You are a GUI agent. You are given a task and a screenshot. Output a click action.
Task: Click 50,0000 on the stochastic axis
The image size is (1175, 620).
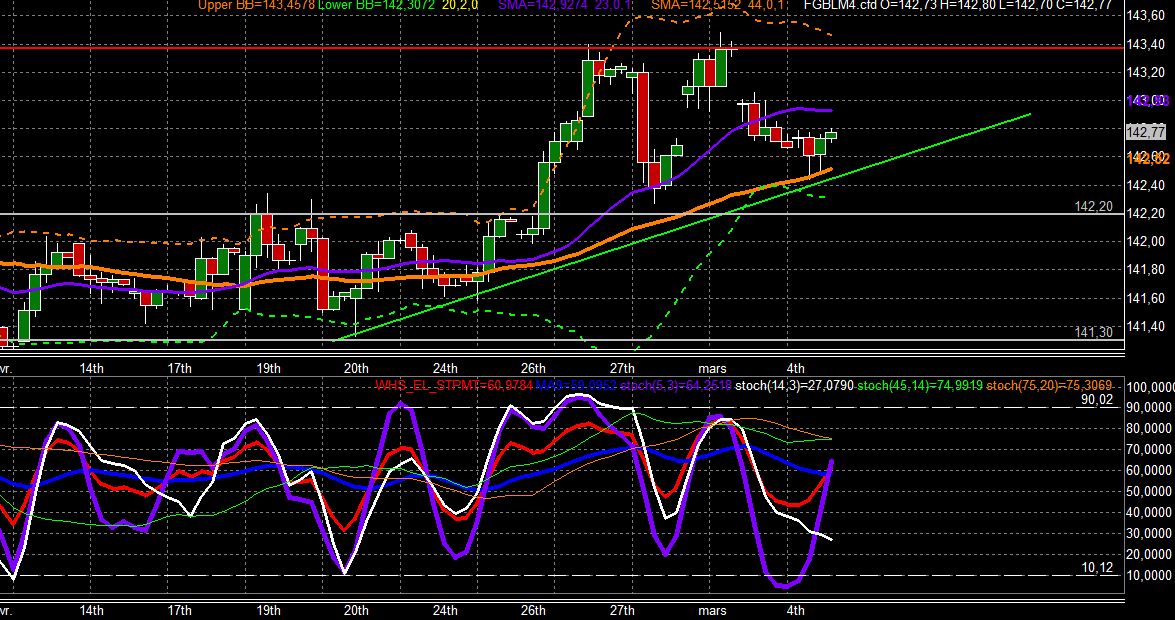pos(1149,492)
